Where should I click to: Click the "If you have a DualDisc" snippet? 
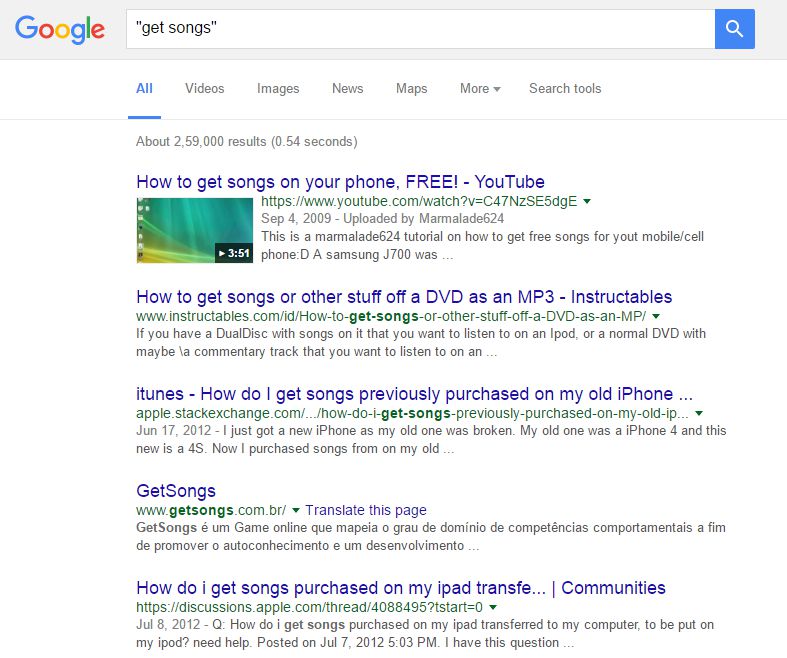421,342
